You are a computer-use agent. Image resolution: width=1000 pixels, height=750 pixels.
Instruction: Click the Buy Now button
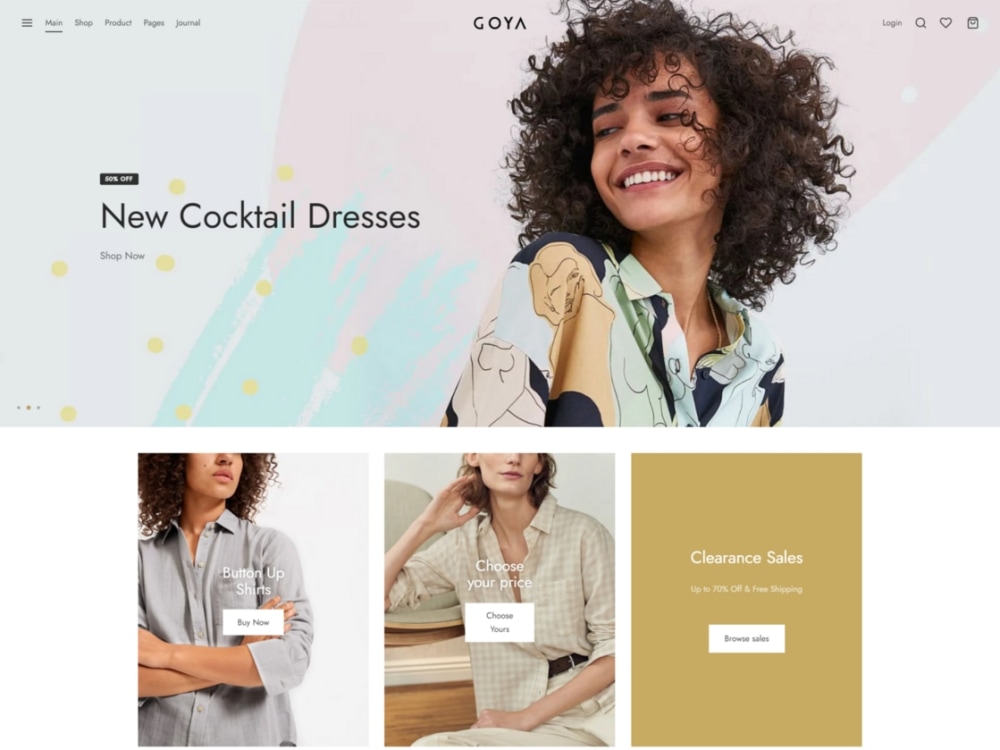(253, 622)
